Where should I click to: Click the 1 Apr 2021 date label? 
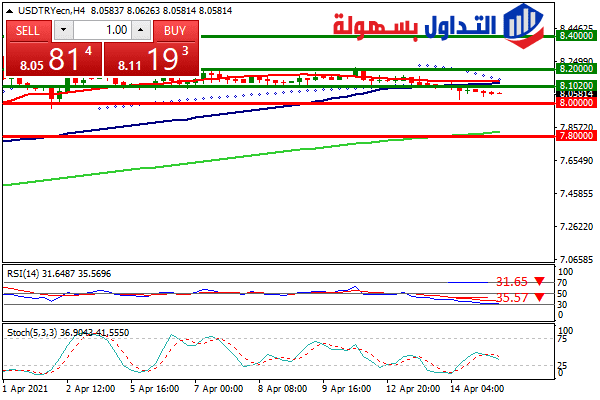coord(25,389)
